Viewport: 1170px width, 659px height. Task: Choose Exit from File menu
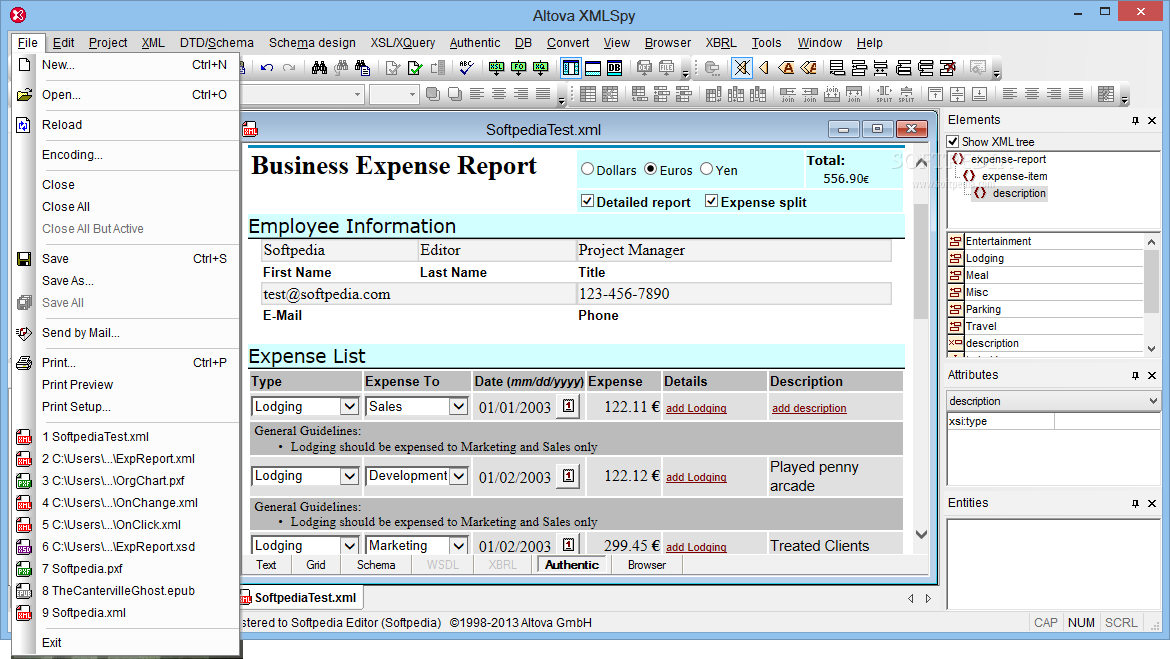pos(51,643)
